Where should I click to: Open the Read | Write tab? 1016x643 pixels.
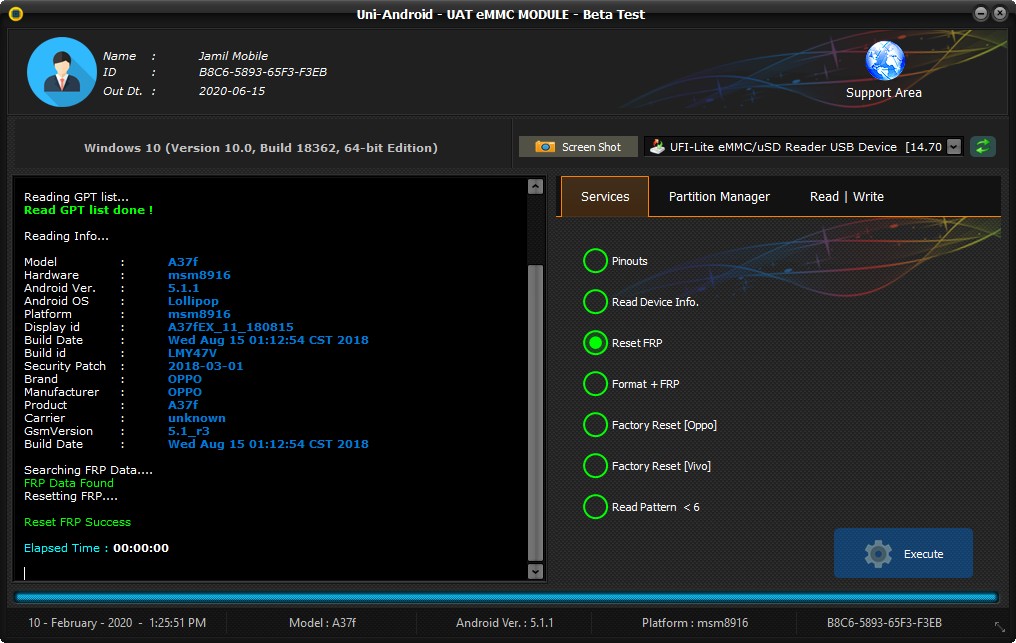point(846,197)
